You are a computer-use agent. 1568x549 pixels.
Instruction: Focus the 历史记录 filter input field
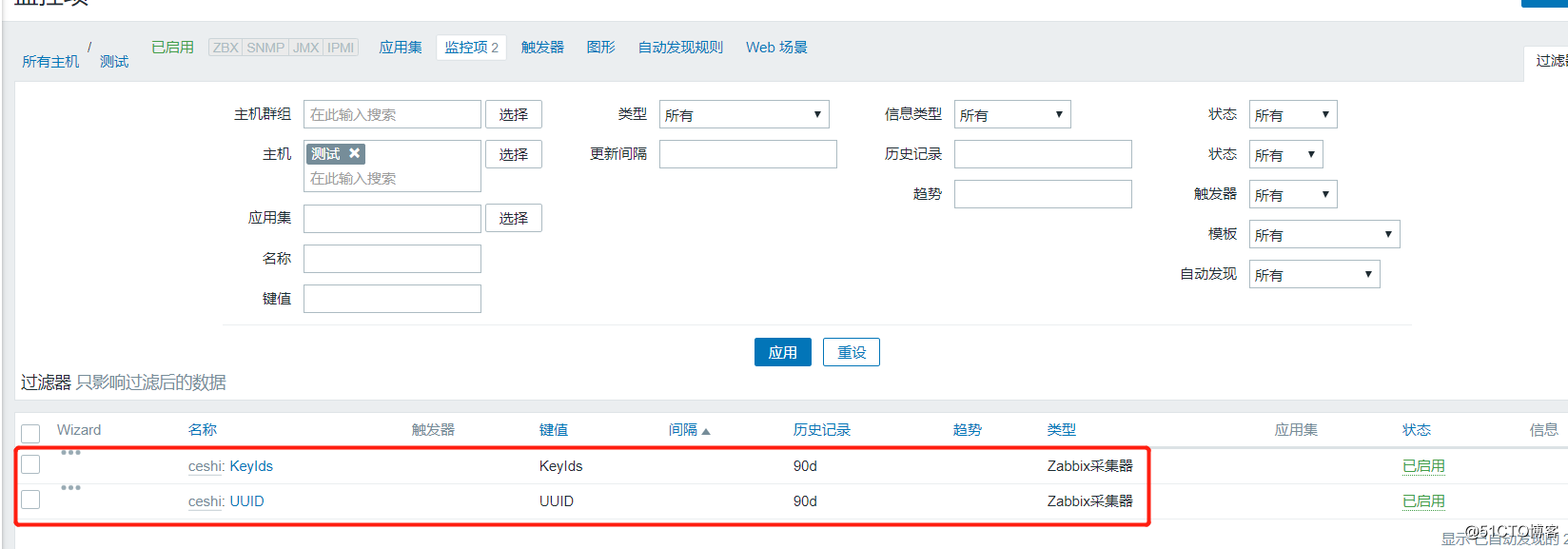(x=1043, y=154)
